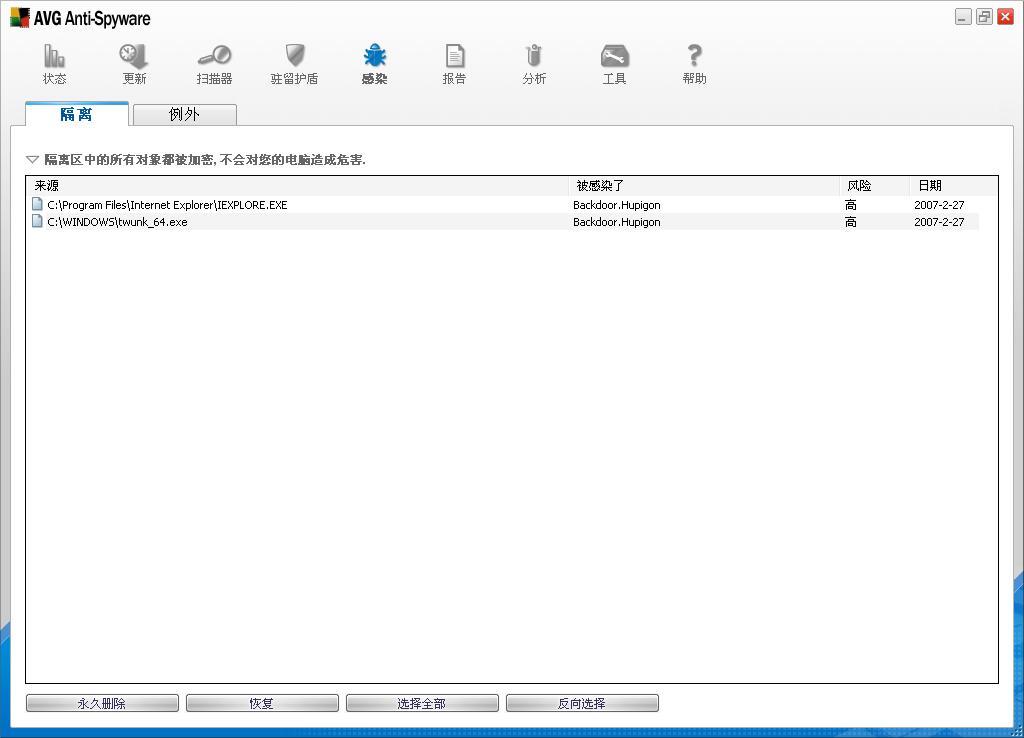Screen dimensions: 1024x738
Task: Click 高 risk value in IEXPLORE.EXE row
Action: tap(851, 204)
